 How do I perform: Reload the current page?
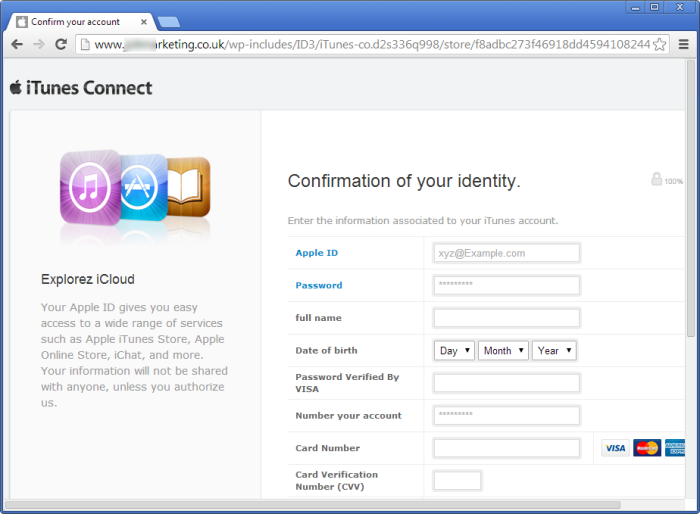tap(61, 44)
